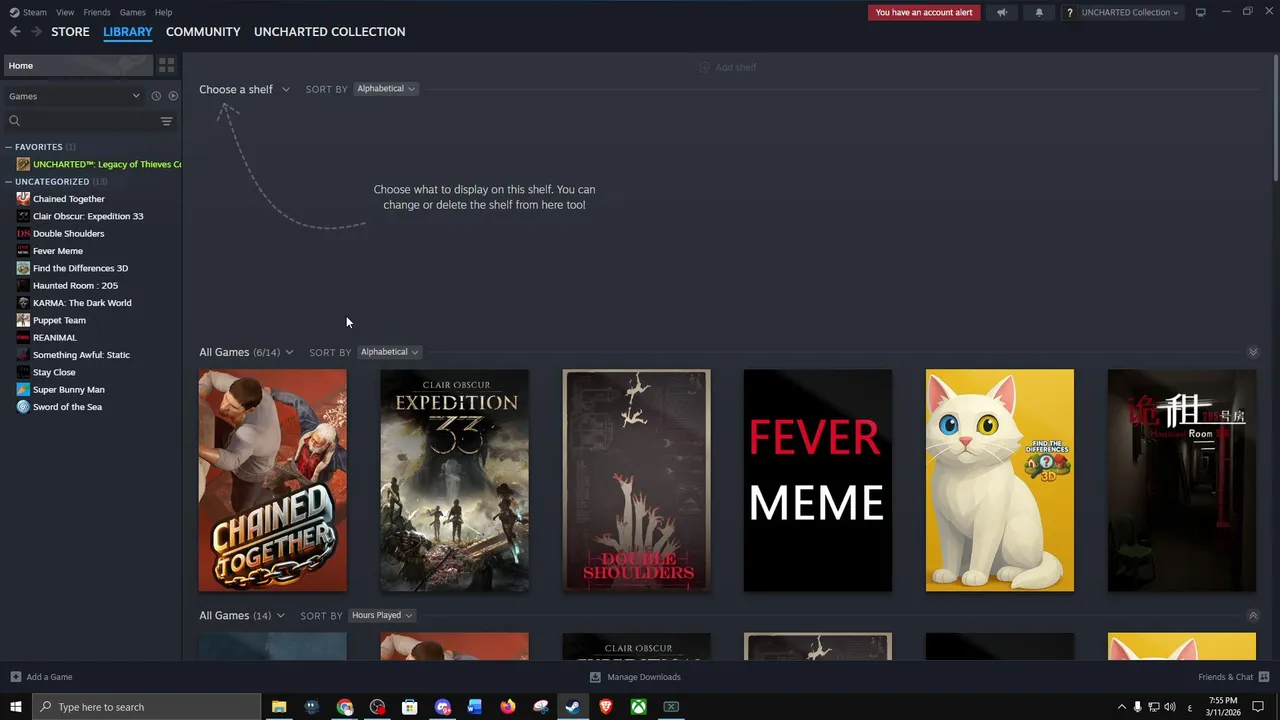1280x720 pixels.
Task: Open the UNCHARTED Collection account dropdown
Action: click(1123, 12)
